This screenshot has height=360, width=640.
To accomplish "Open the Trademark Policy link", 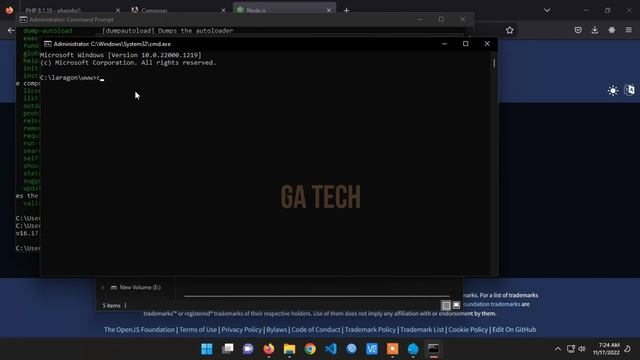I will [370, 329].
